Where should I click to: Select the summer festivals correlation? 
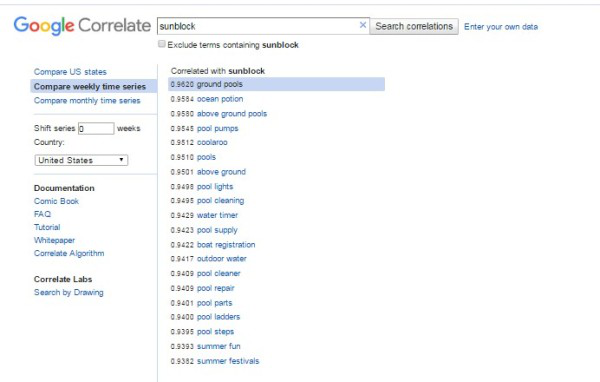228,361
